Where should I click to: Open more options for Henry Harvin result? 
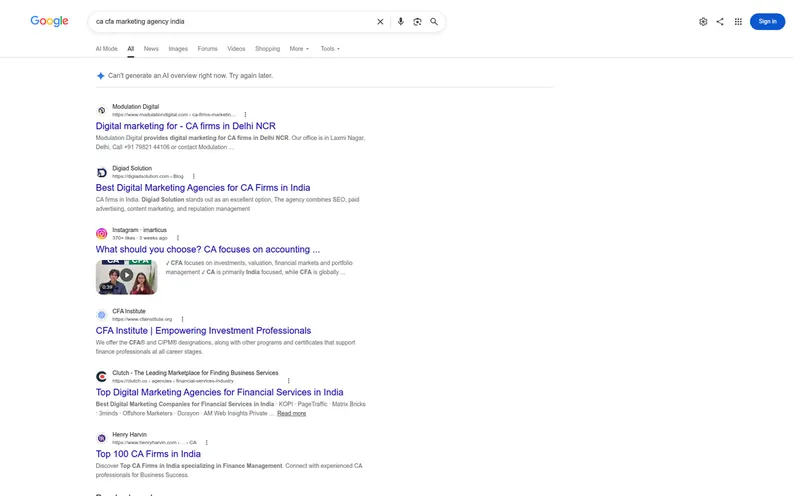click(x=206, y=443)
